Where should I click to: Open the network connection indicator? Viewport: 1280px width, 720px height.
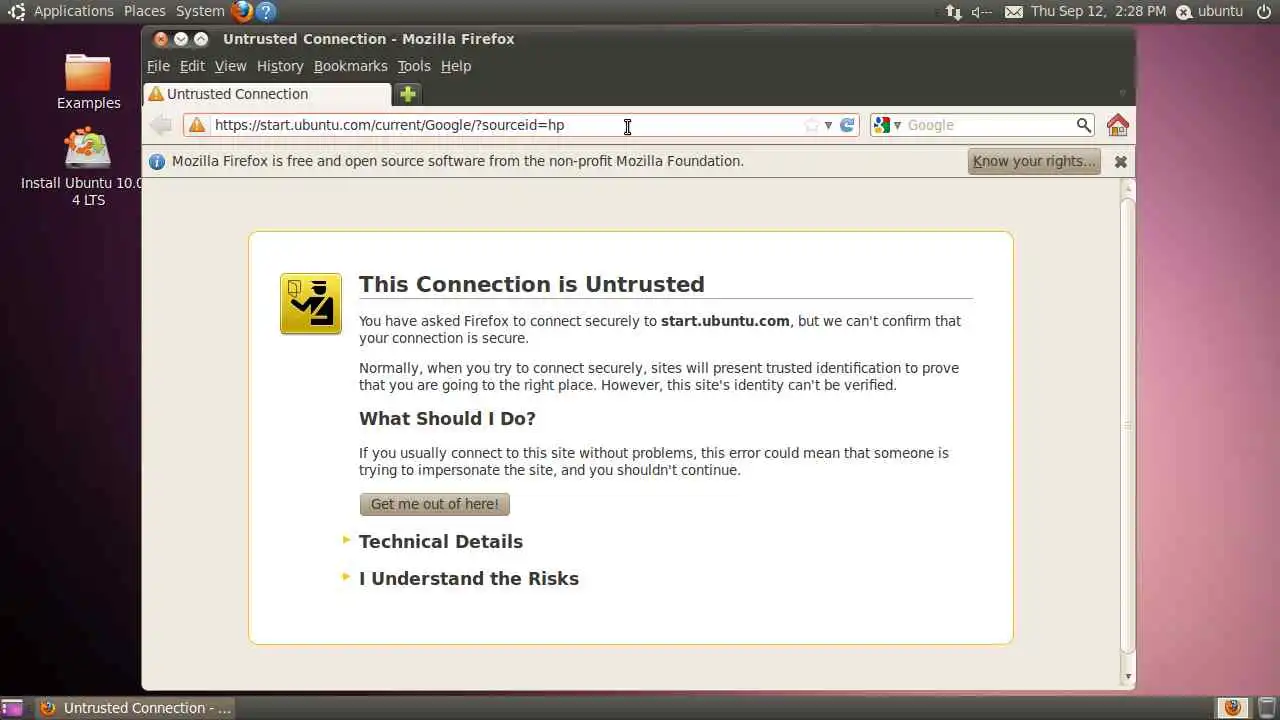point(953,12)
